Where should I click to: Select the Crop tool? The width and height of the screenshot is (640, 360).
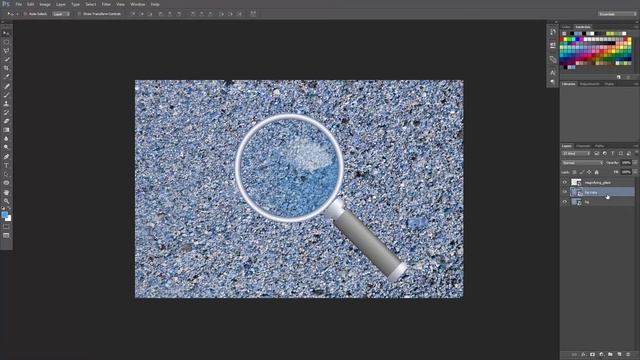6,68
